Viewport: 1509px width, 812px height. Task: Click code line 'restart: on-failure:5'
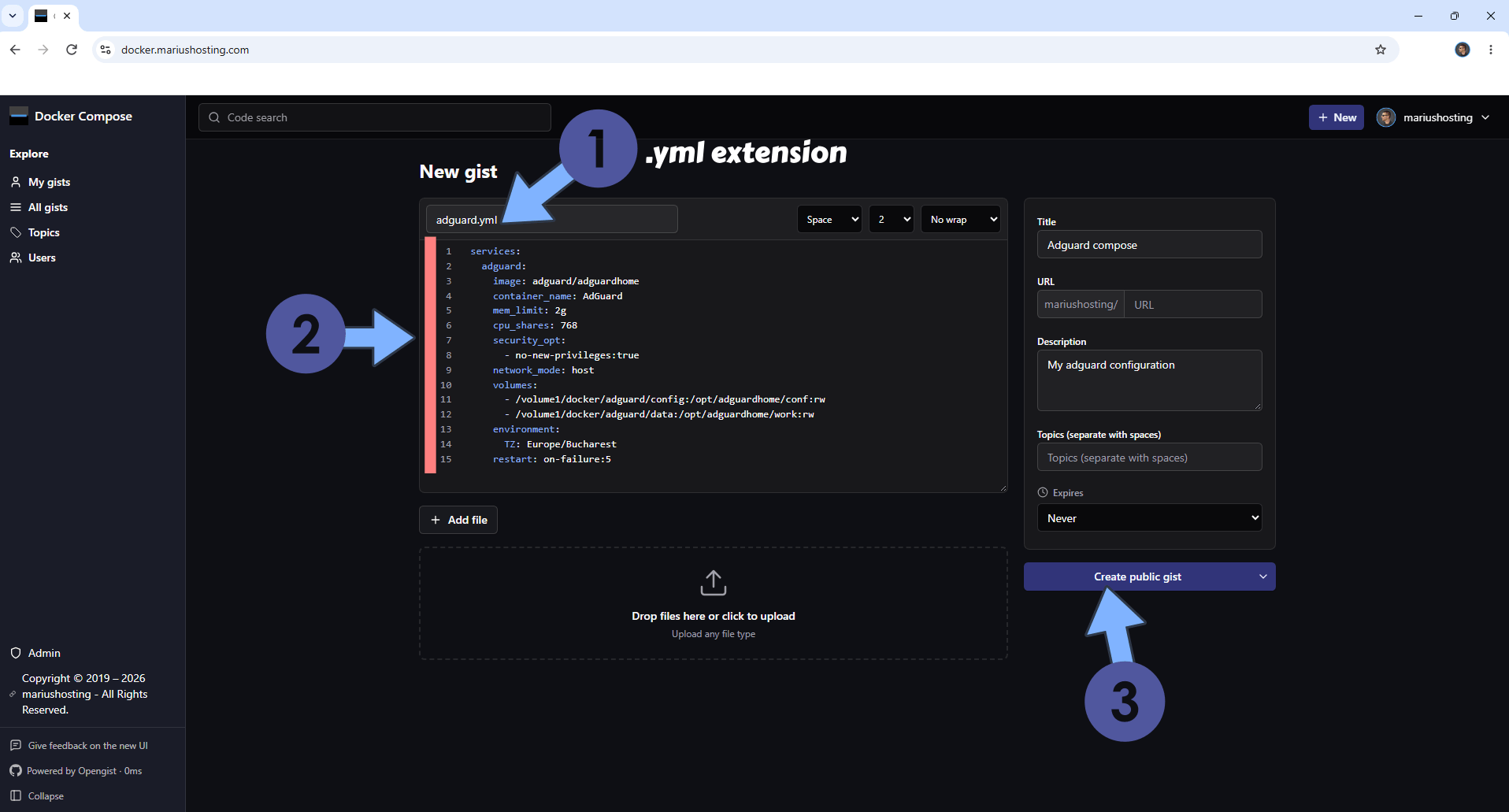(x=551, y=459)
